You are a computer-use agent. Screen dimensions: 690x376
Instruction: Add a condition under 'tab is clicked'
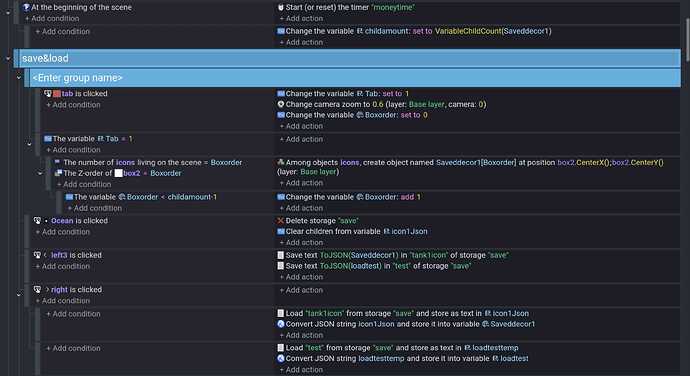point(73,105)
